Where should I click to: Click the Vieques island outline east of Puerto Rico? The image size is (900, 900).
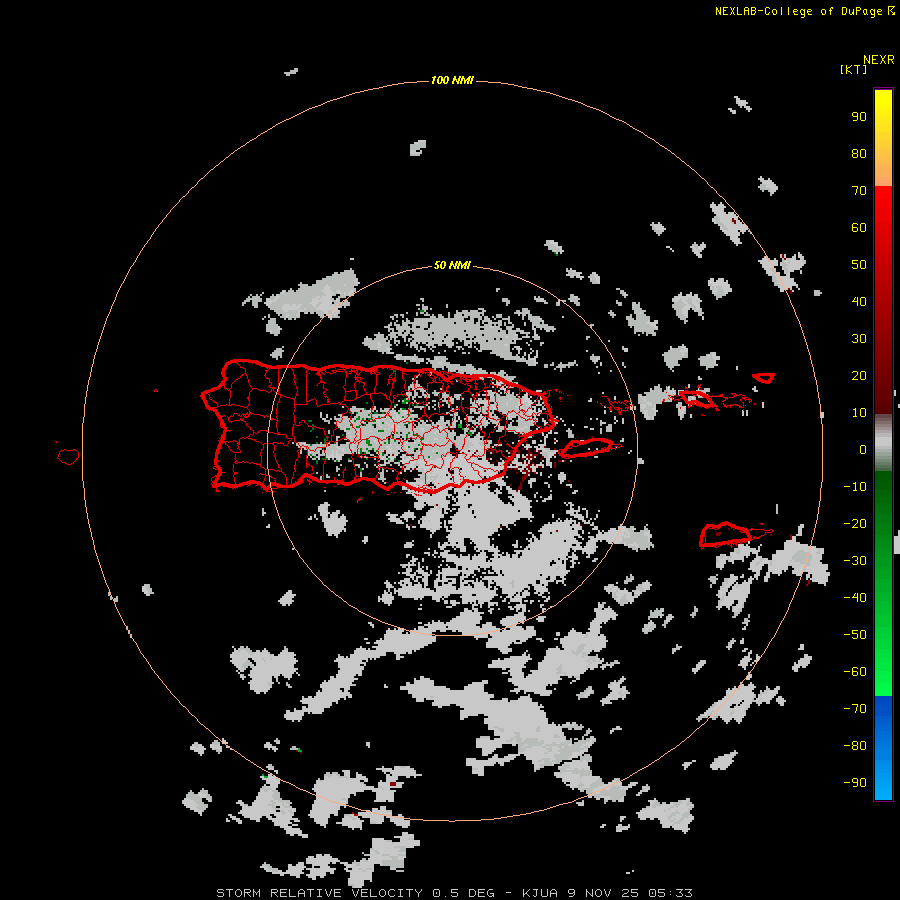click(x=589, y=447)
